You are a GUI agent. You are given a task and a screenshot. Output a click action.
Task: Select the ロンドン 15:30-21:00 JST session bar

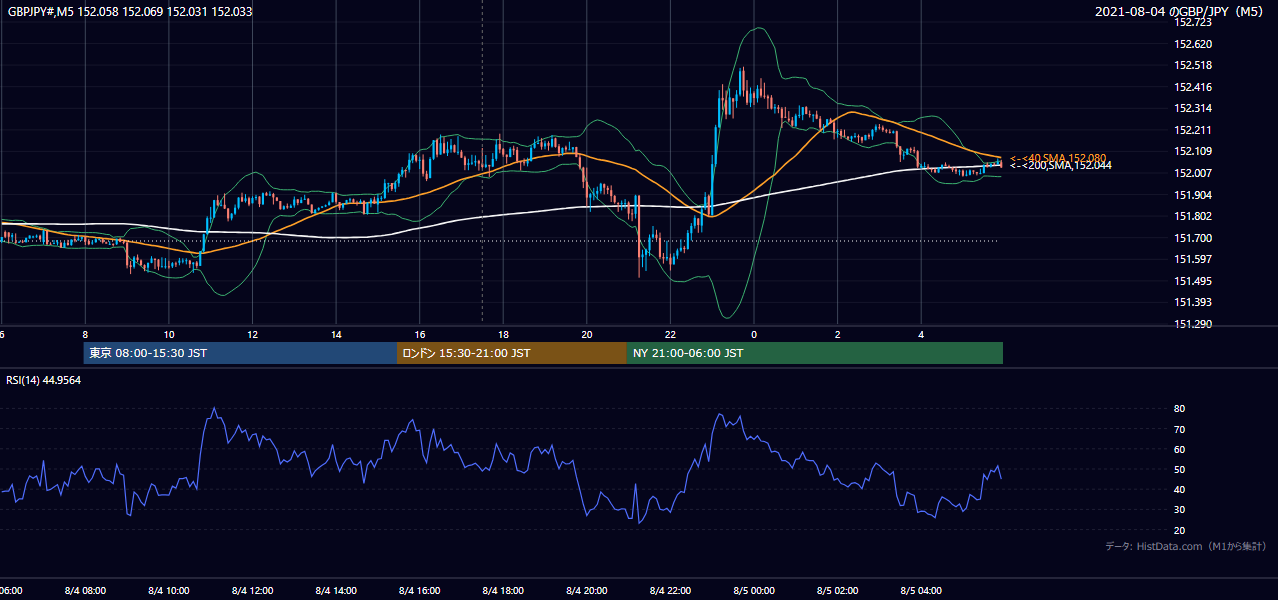click(512, 353)
